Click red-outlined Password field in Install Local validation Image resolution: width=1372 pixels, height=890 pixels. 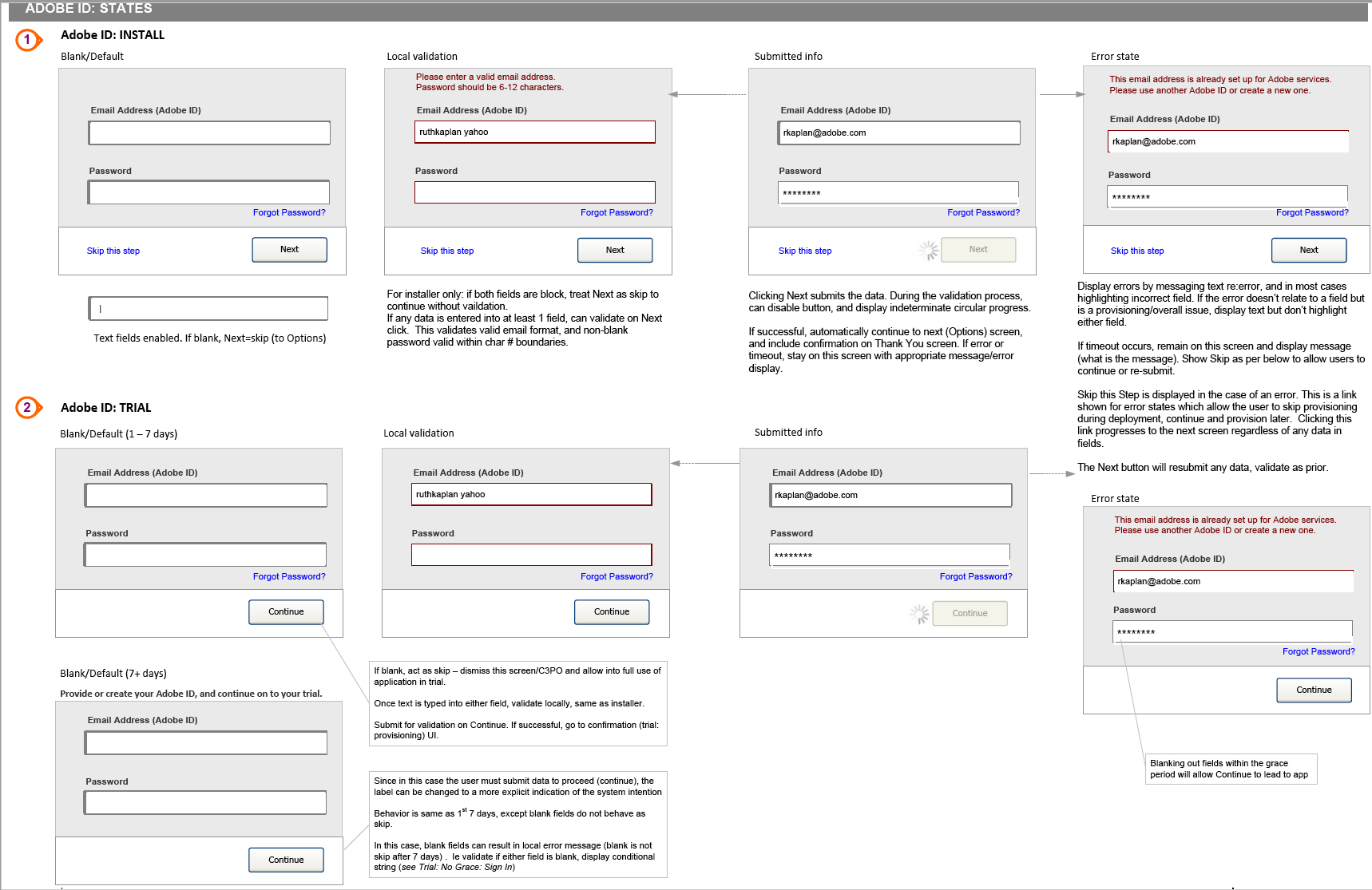pyautogui.click(x=535, y=192)
